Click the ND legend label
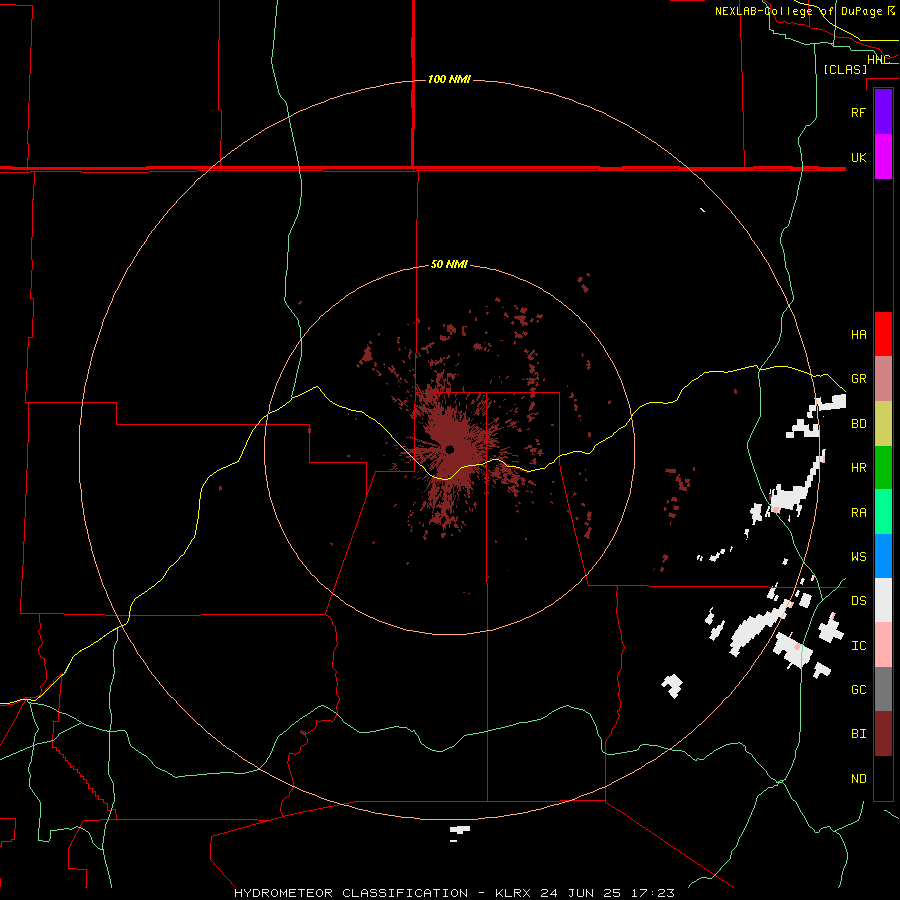Screen dimensions: 900x900 tap(858, 779)
